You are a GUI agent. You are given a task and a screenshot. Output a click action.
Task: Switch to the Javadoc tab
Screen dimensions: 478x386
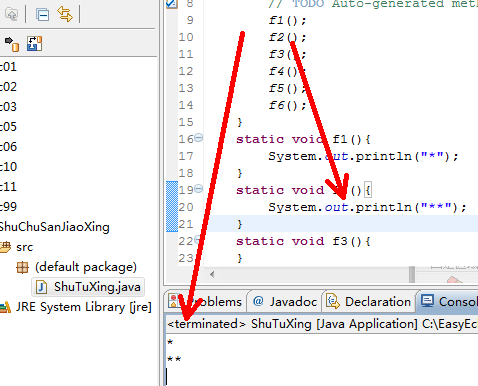click(285, 302)
